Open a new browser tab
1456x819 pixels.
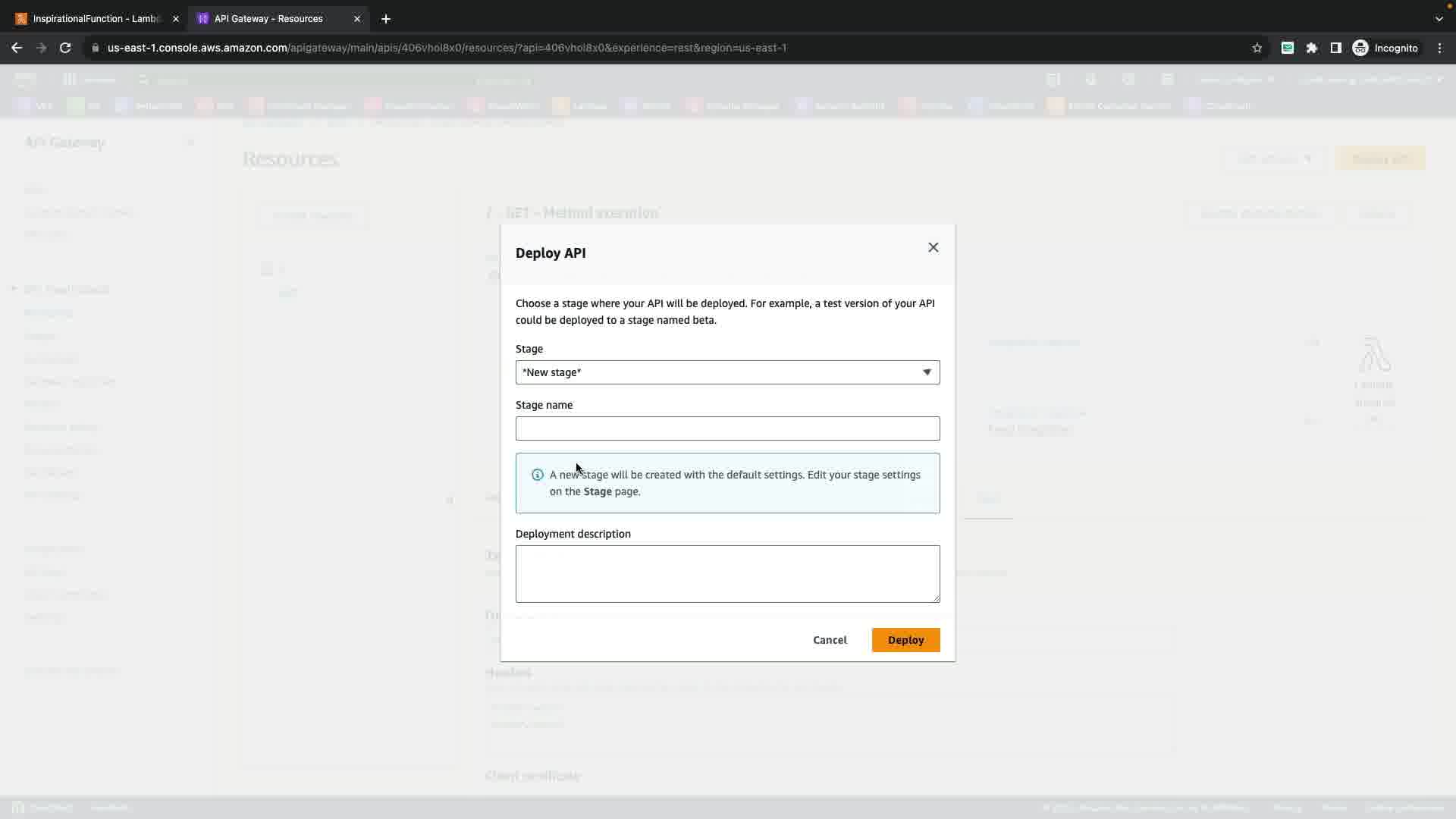coord(386,19)
